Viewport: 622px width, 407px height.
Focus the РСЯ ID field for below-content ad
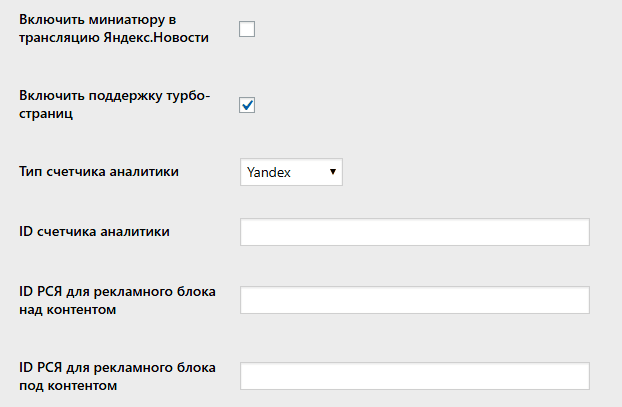(x=414, y=376)
